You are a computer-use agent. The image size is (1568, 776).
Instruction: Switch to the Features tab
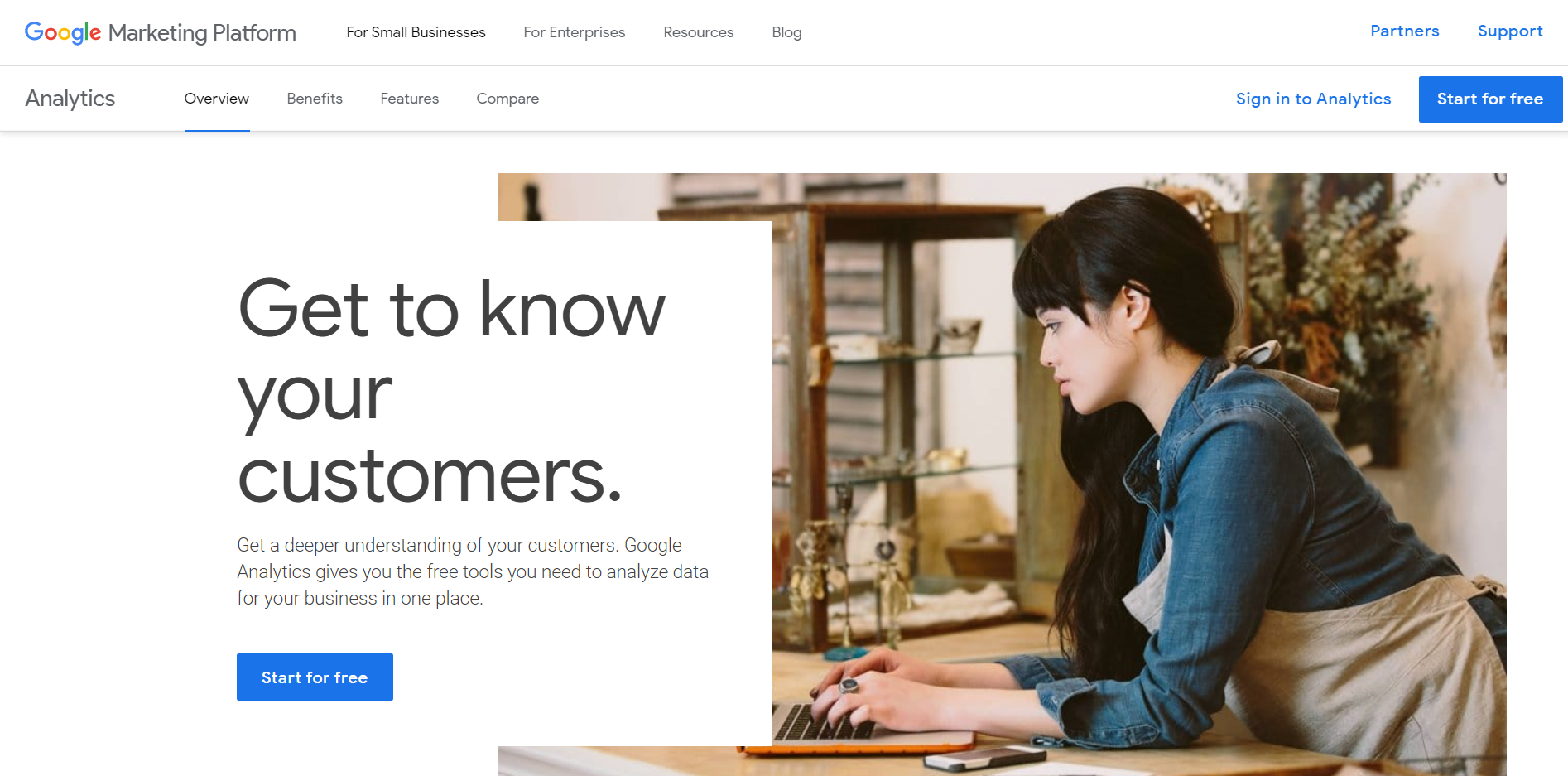tap(410, 99)
